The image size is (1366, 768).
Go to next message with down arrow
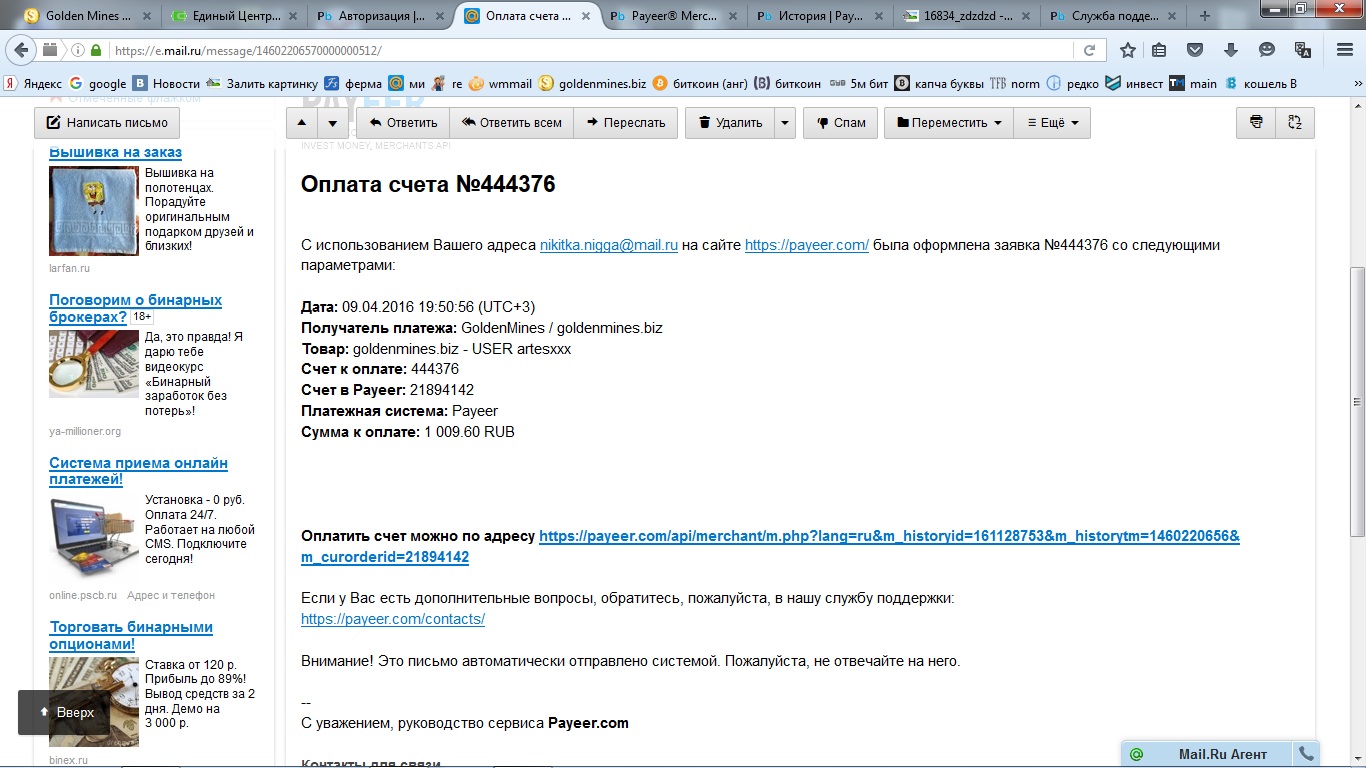(333, 123)
